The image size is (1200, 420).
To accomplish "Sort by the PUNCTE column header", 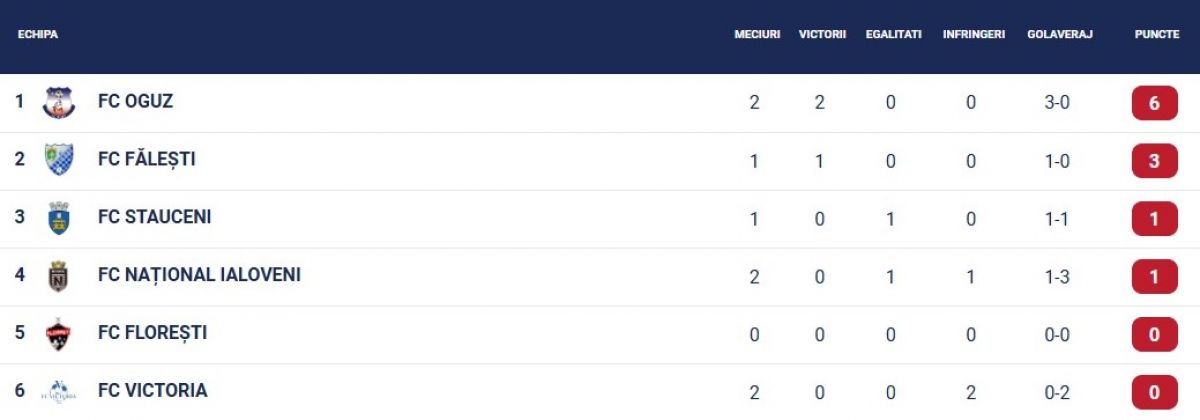I will pyautogui.click(x=1157, y=34).
